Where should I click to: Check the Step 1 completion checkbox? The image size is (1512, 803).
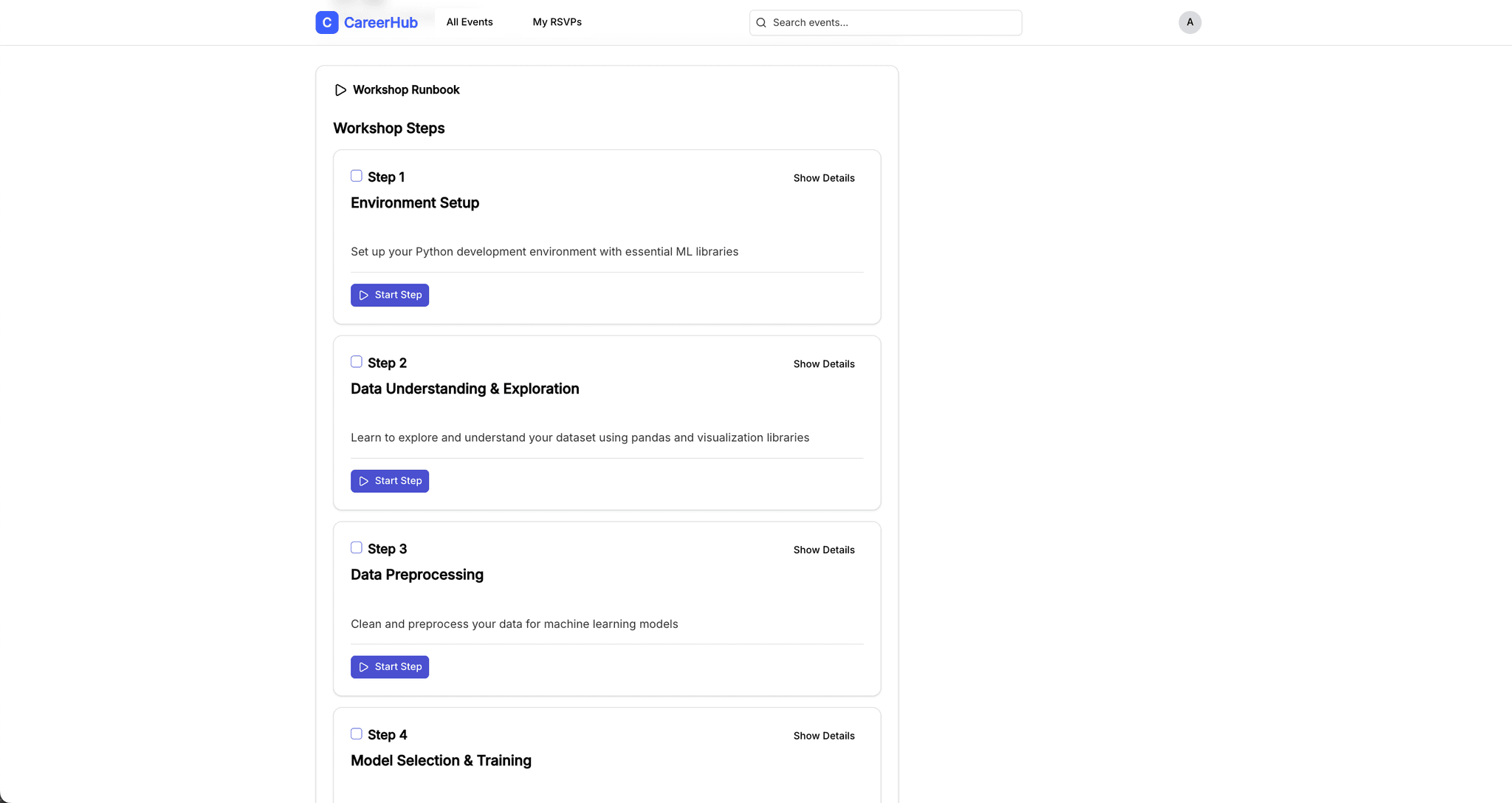coord(357,175)
